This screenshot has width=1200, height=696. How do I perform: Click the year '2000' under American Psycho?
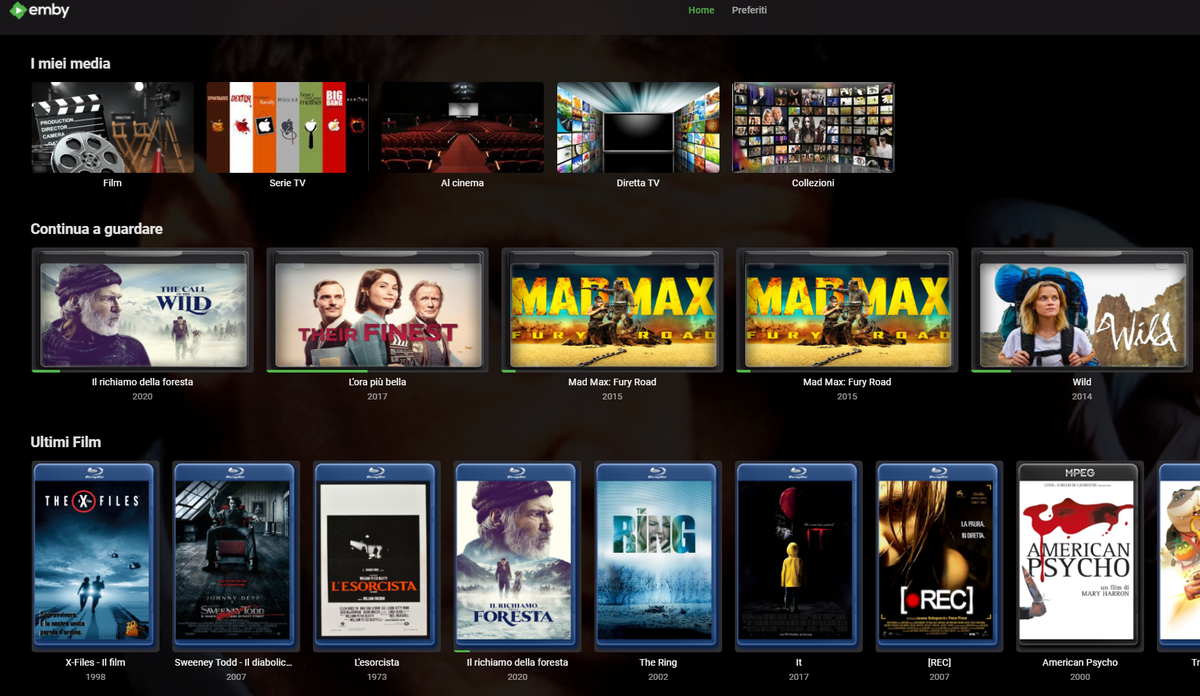pos(1080,677)
